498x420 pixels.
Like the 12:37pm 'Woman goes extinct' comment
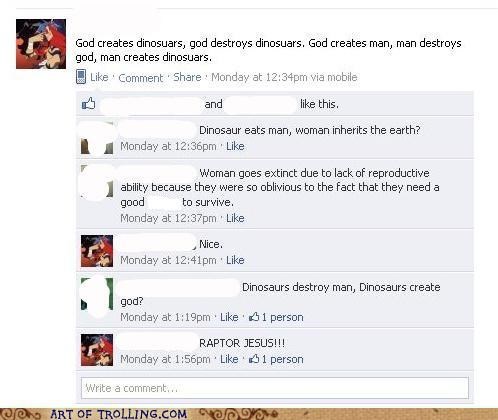pyautogui.click(x=235, y=218)
